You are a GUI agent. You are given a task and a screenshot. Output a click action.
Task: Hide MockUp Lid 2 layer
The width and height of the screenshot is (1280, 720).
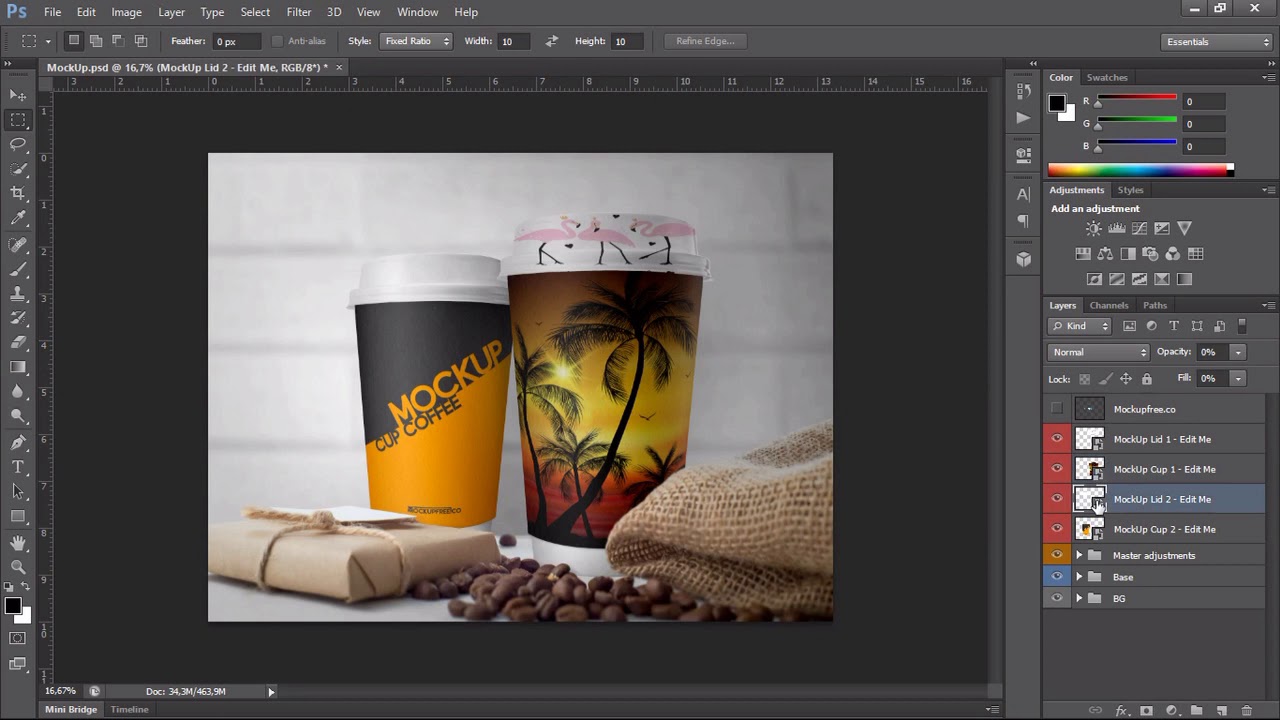click(x=1057, y=499)
